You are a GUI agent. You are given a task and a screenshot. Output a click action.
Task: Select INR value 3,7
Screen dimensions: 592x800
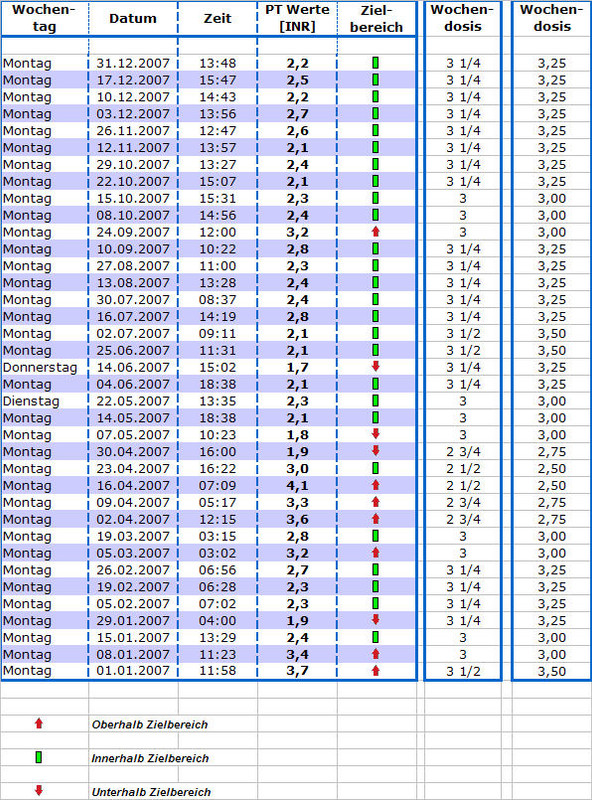tap(297, 670)
